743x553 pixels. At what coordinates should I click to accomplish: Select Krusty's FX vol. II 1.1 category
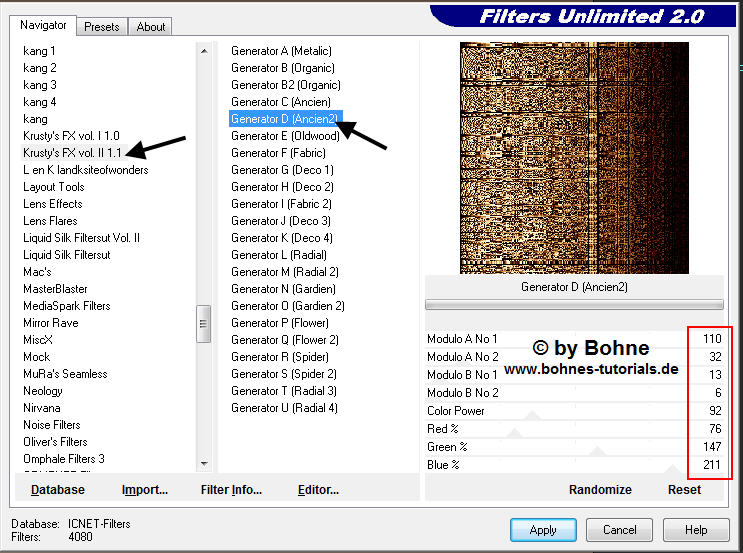pos(72,153)
